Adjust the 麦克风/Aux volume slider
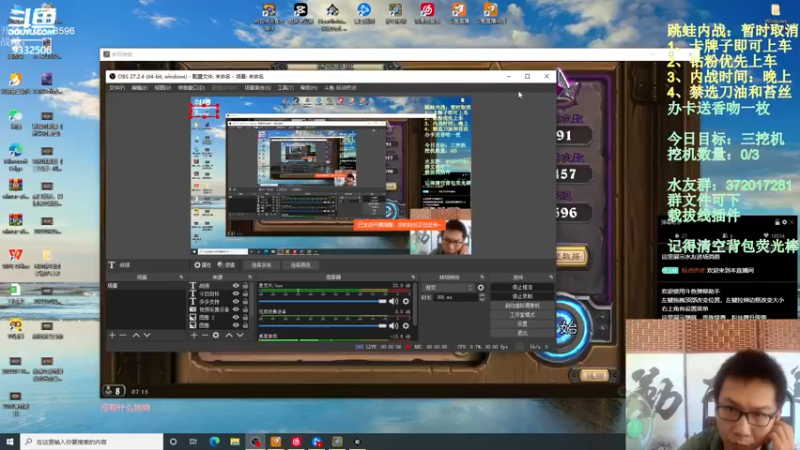This screenshot has width=800, height=450. click(322, 301)
